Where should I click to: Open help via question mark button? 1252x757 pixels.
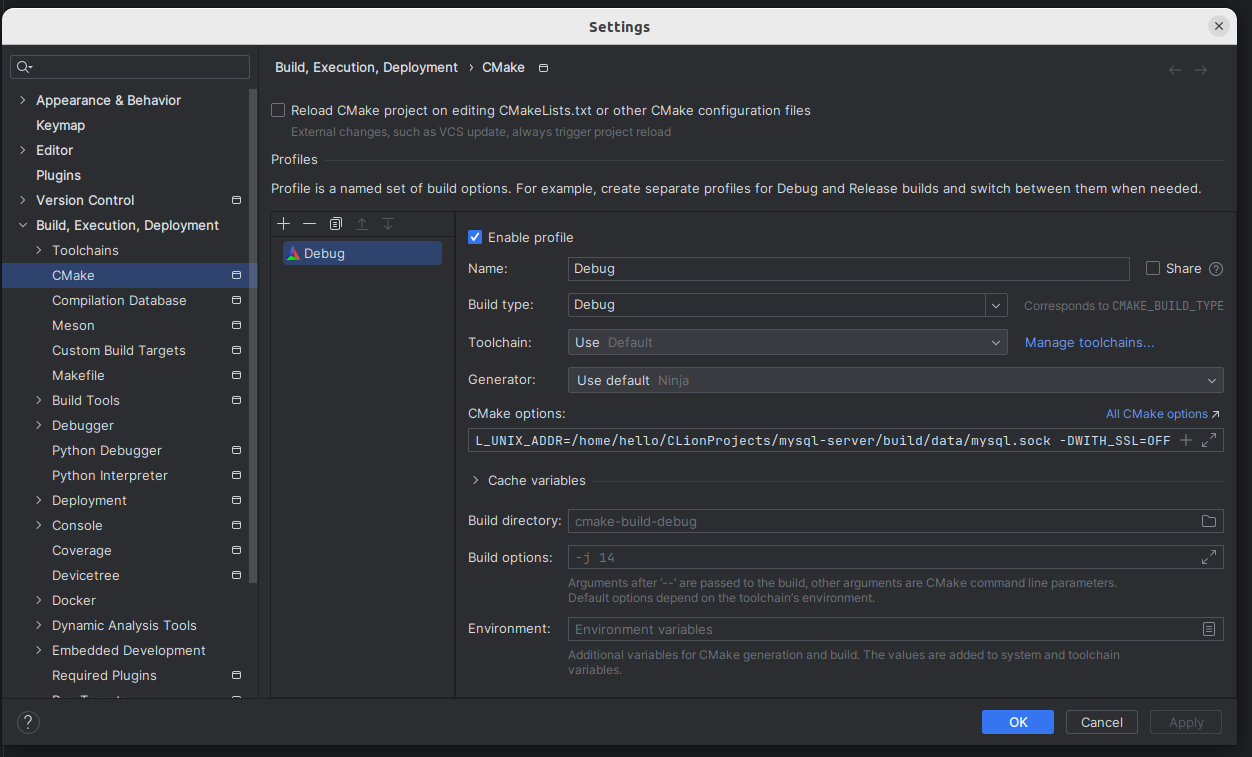(28, 722)
